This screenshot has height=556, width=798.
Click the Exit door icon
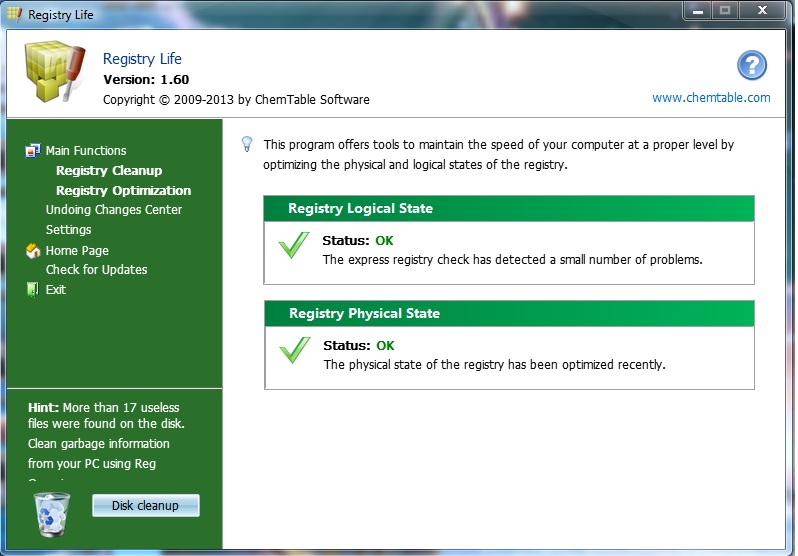point(33,290)
